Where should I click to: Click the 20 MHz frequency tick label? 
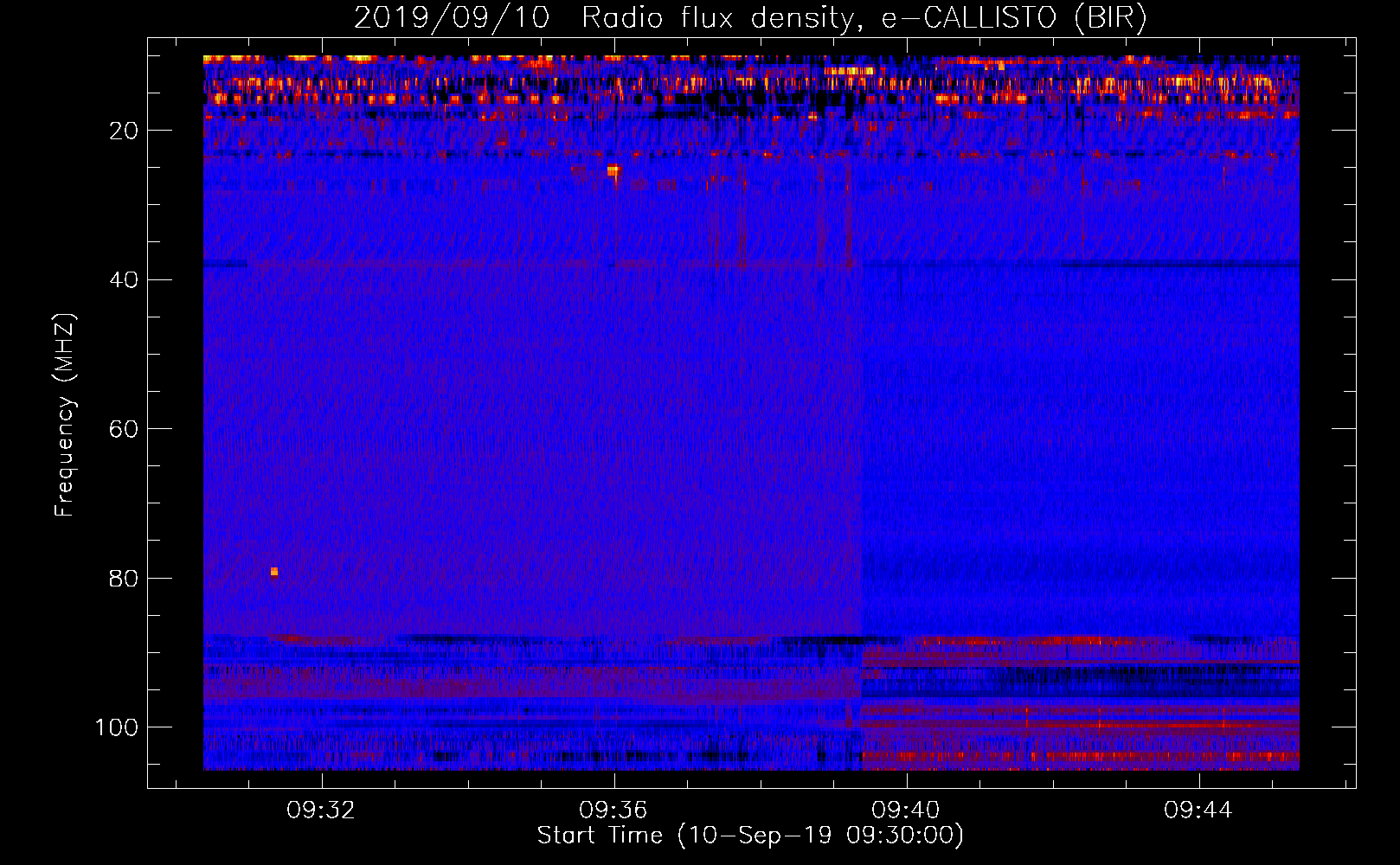(124, 131)
